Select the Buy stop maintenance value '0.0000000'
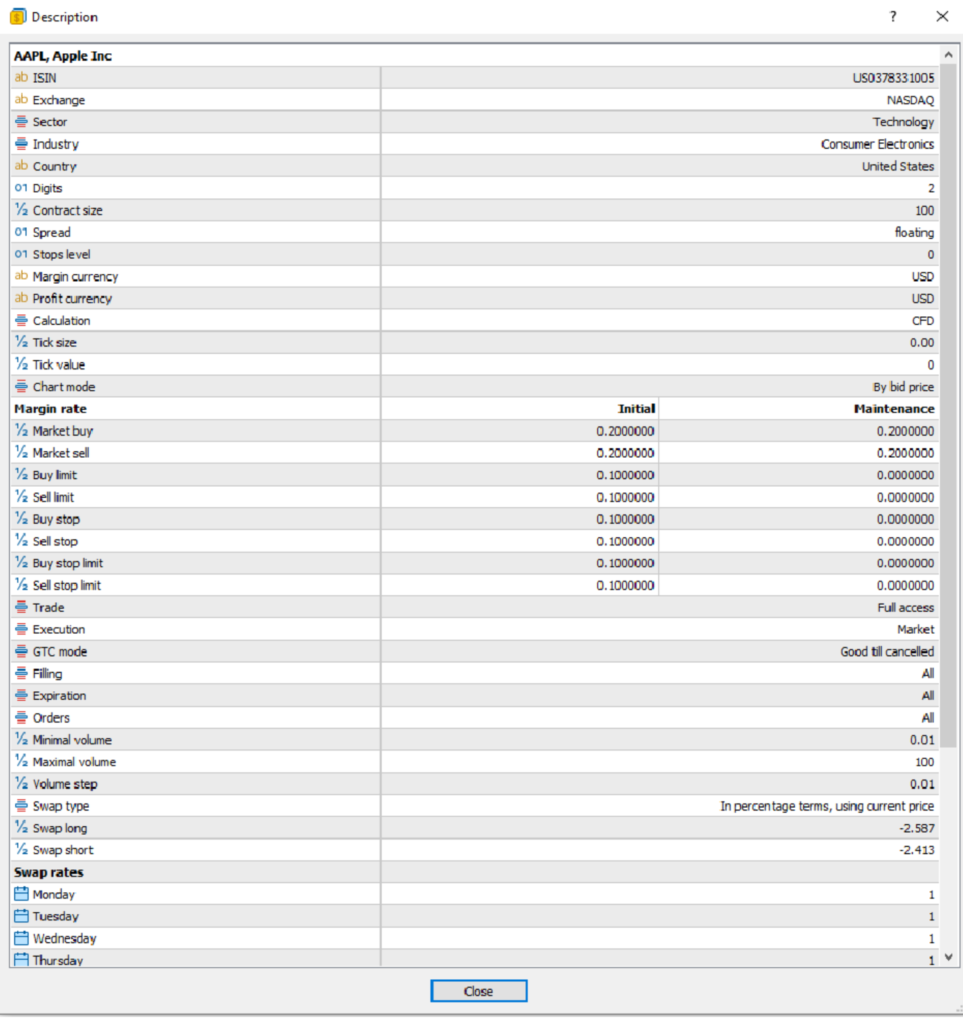963x1024 pixels. pyautogui.click(x=906, y=519)
